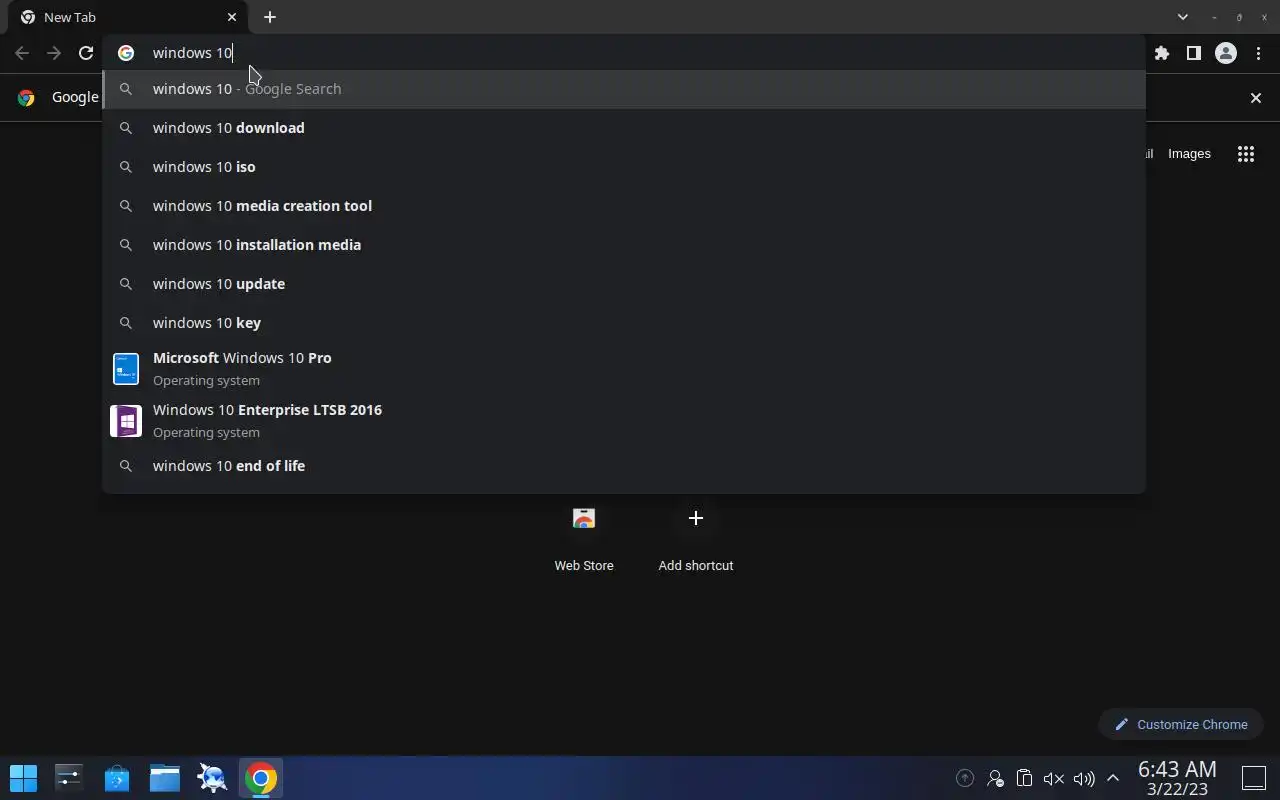Open the tab search chevron
The height and width of the screenshot is (800, 1280).
pyautogui.click(x=1182, y=17)
